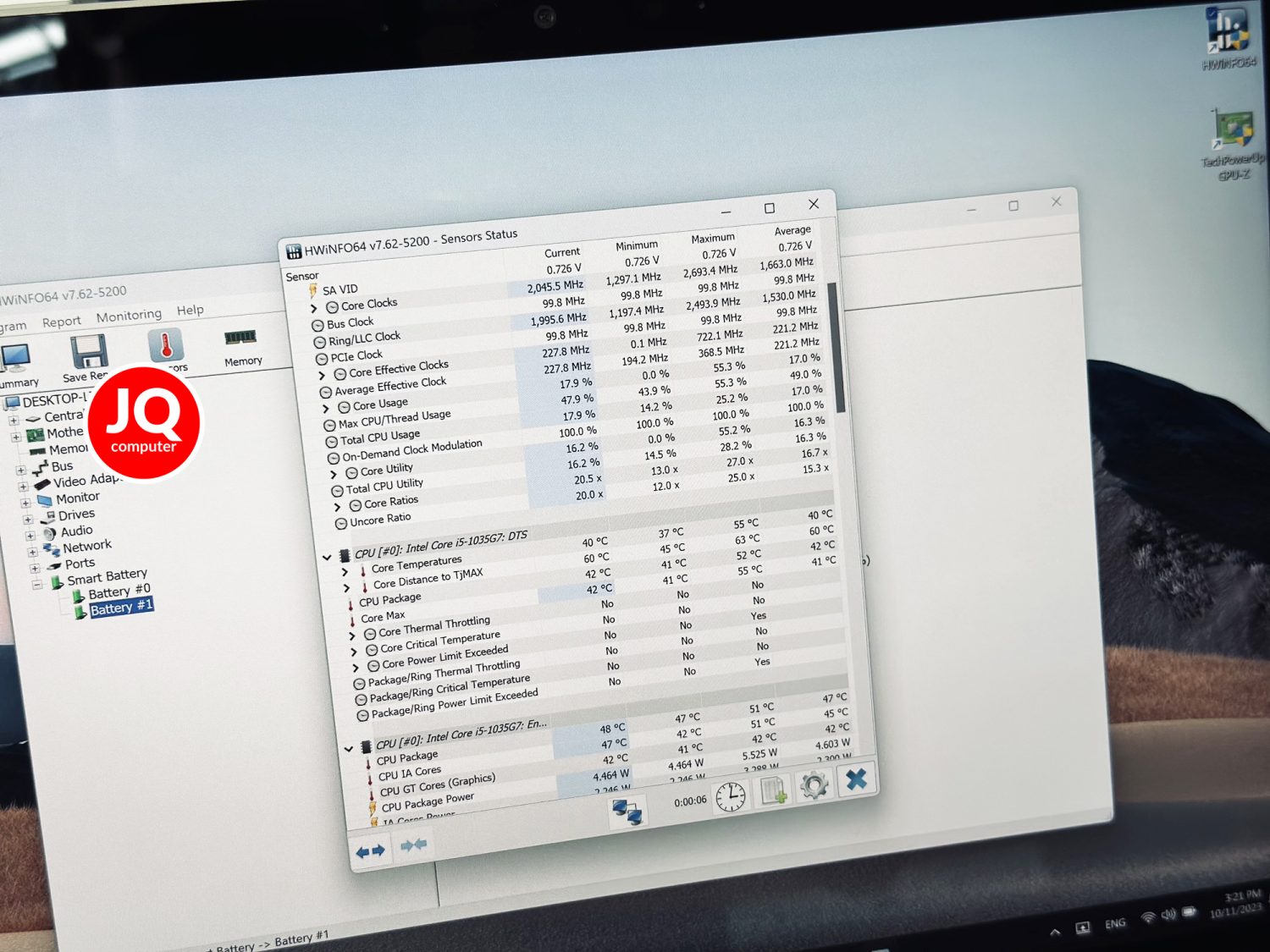Click the TechPowerUp GPU-Z desktop shortcut
This screenshot has width=1270, height=952.
pos(1233,145)
